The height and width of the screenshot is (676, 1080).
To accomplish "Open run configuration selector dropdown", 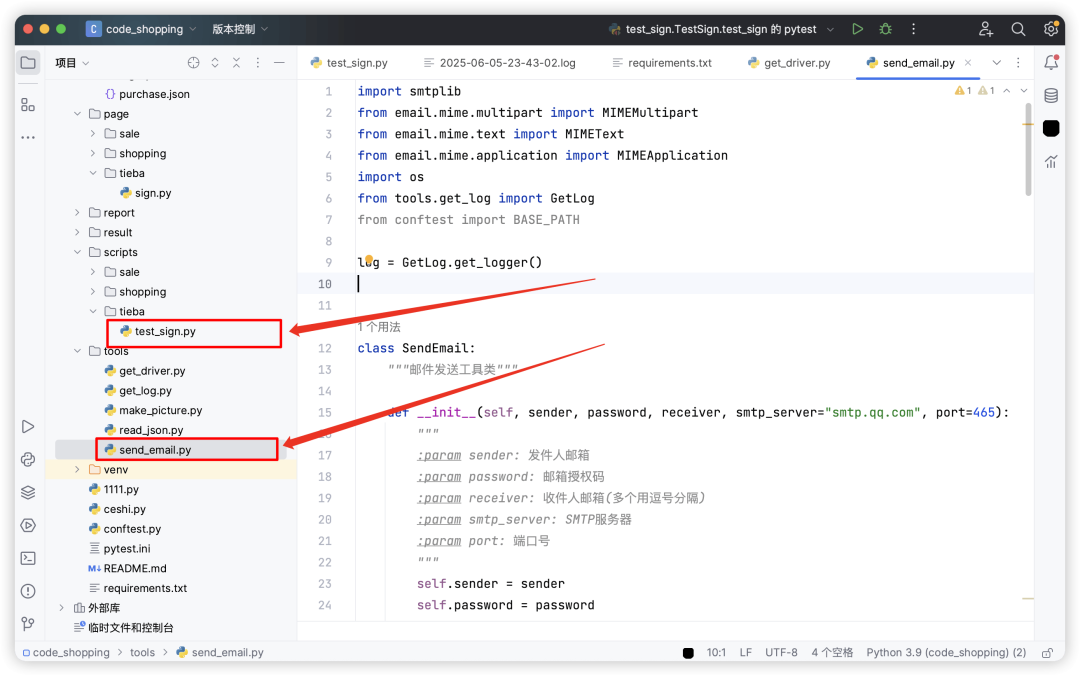I will (721, 29).
